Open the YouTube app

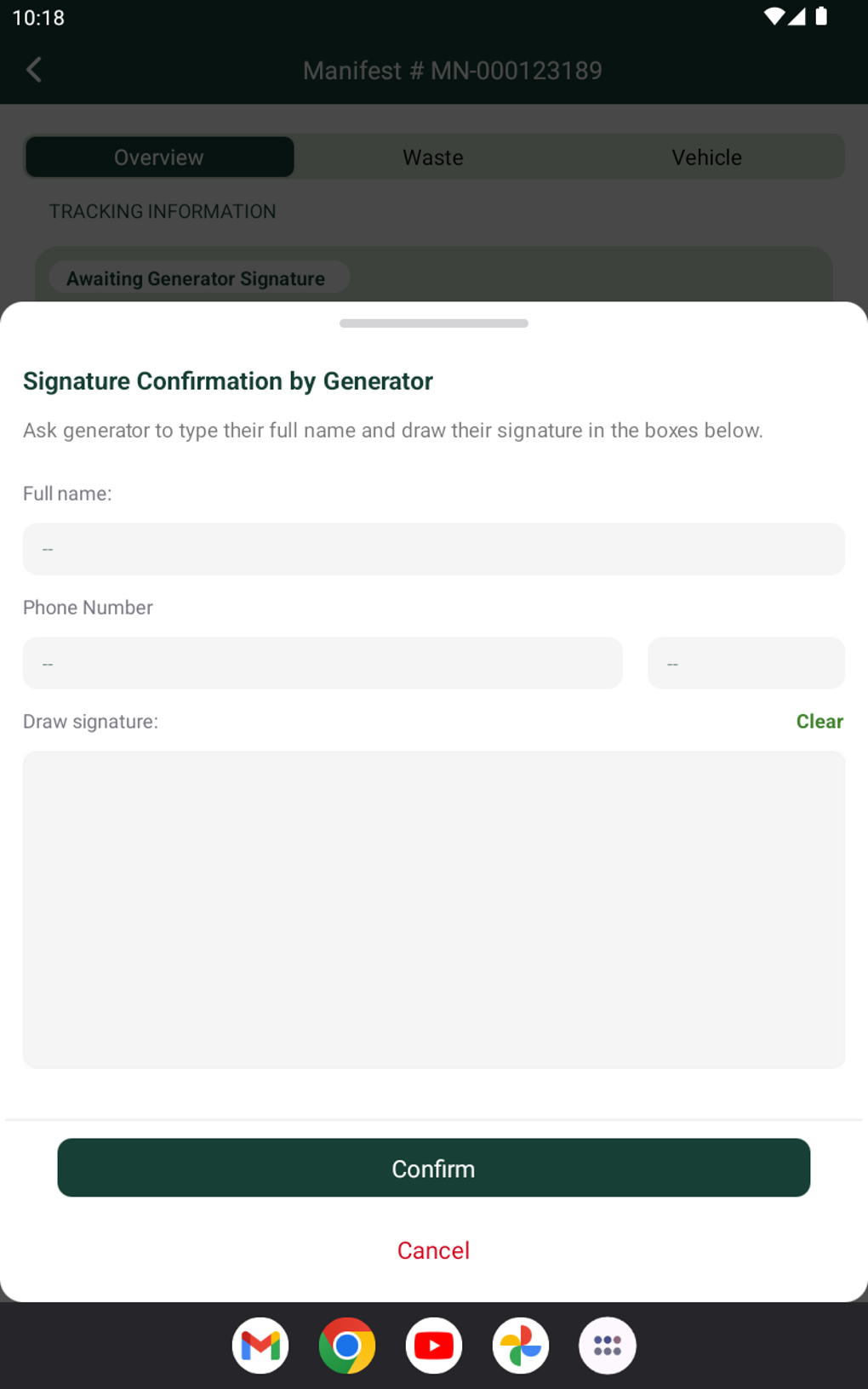click(434, 1346)
